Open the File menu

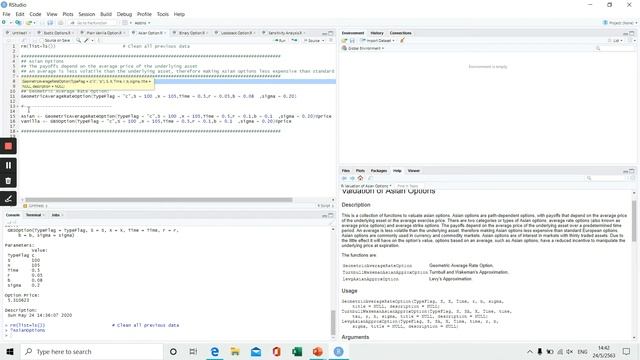6,14
